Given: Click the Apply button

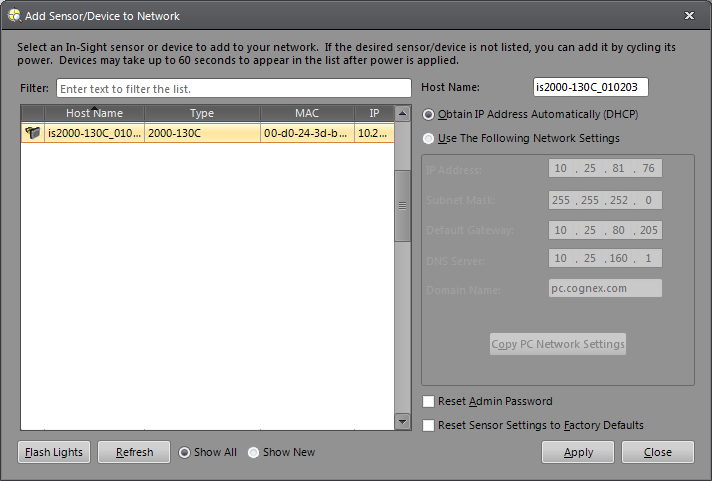Looking at the screenshot, I should click(x=578, y=452).
